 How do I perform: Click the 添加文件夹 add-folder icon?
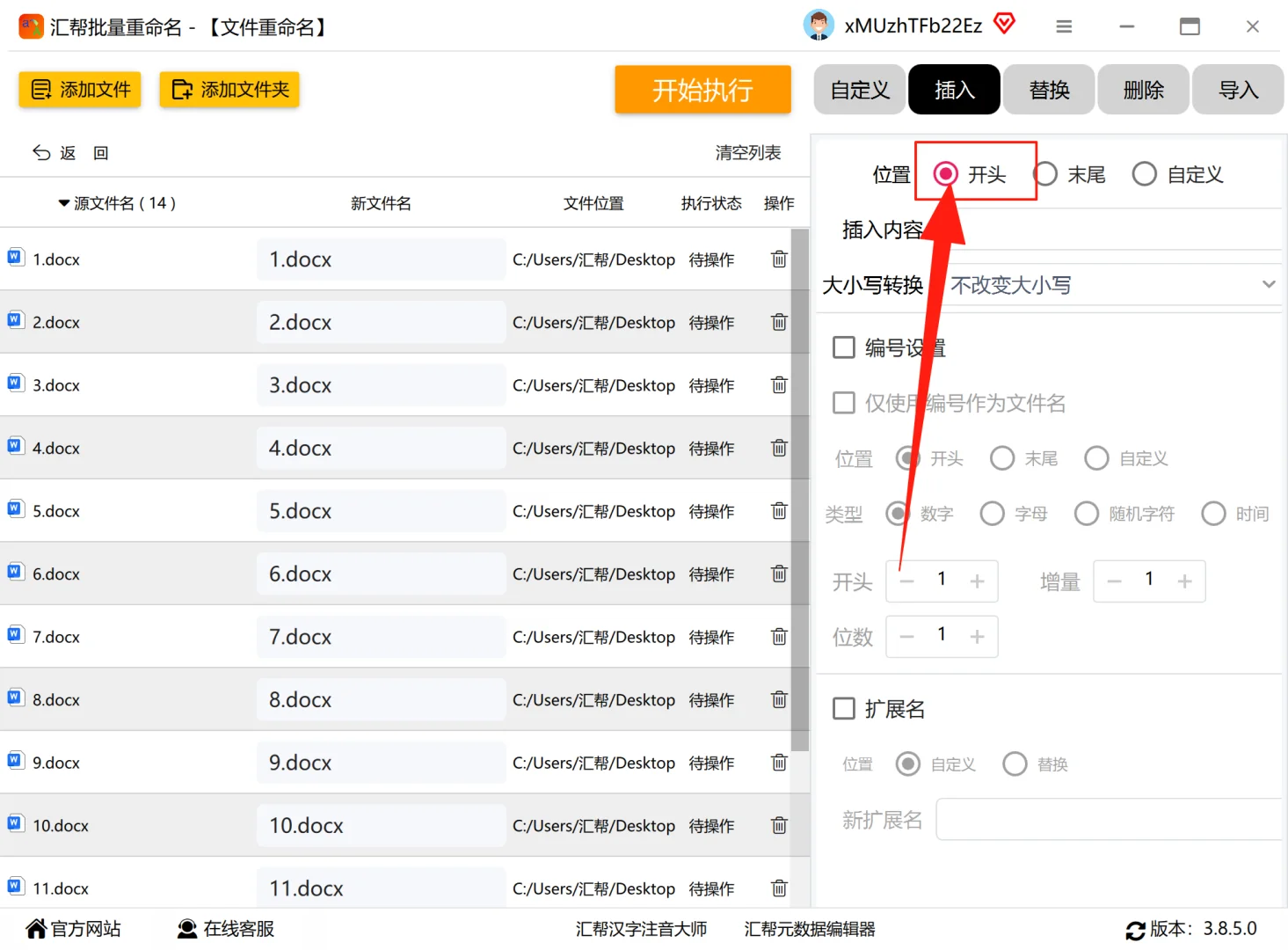[x=183, y=89]
